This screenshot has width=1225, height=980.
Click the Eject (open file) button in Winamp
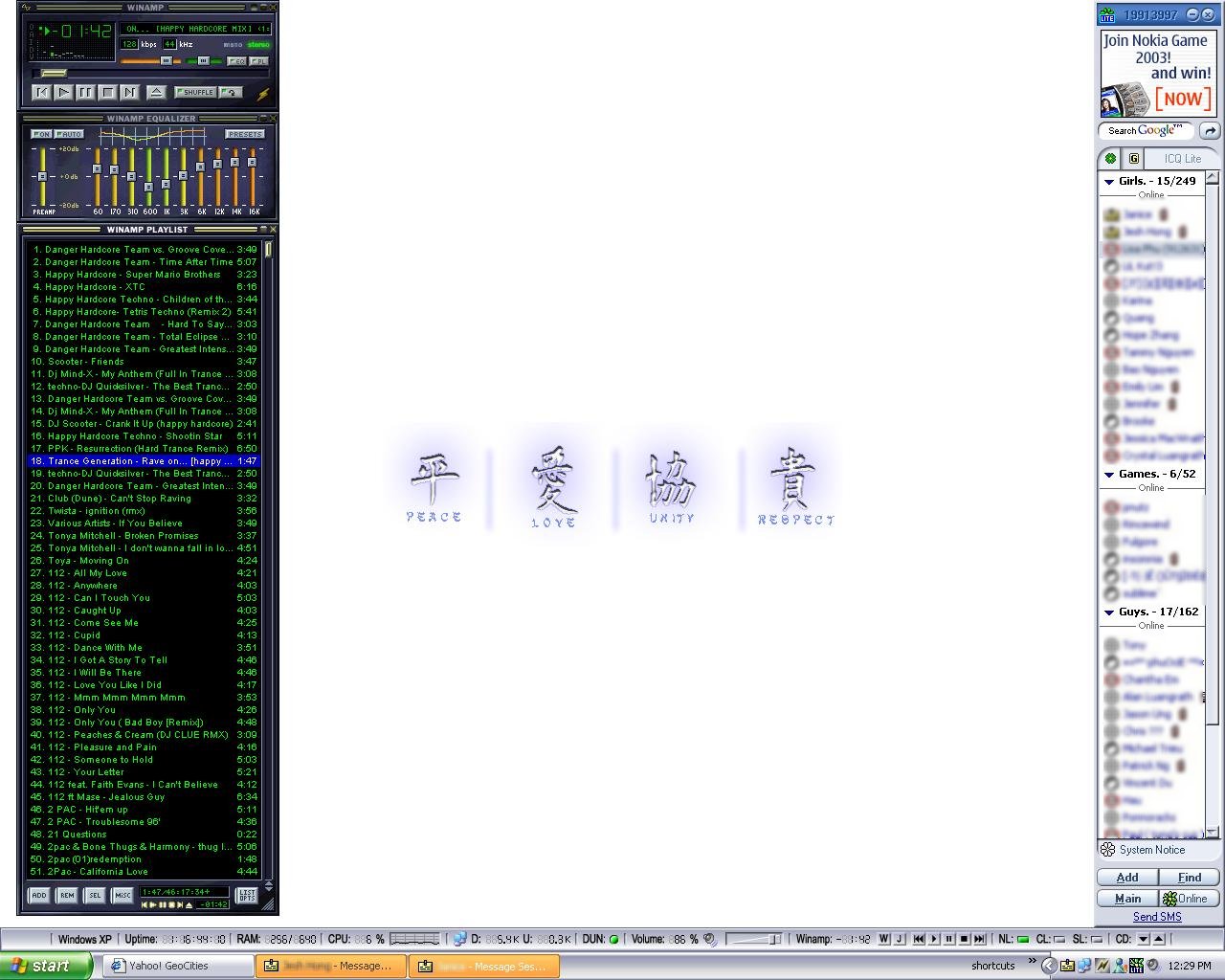pyautogui.click(x=156, y=92)
